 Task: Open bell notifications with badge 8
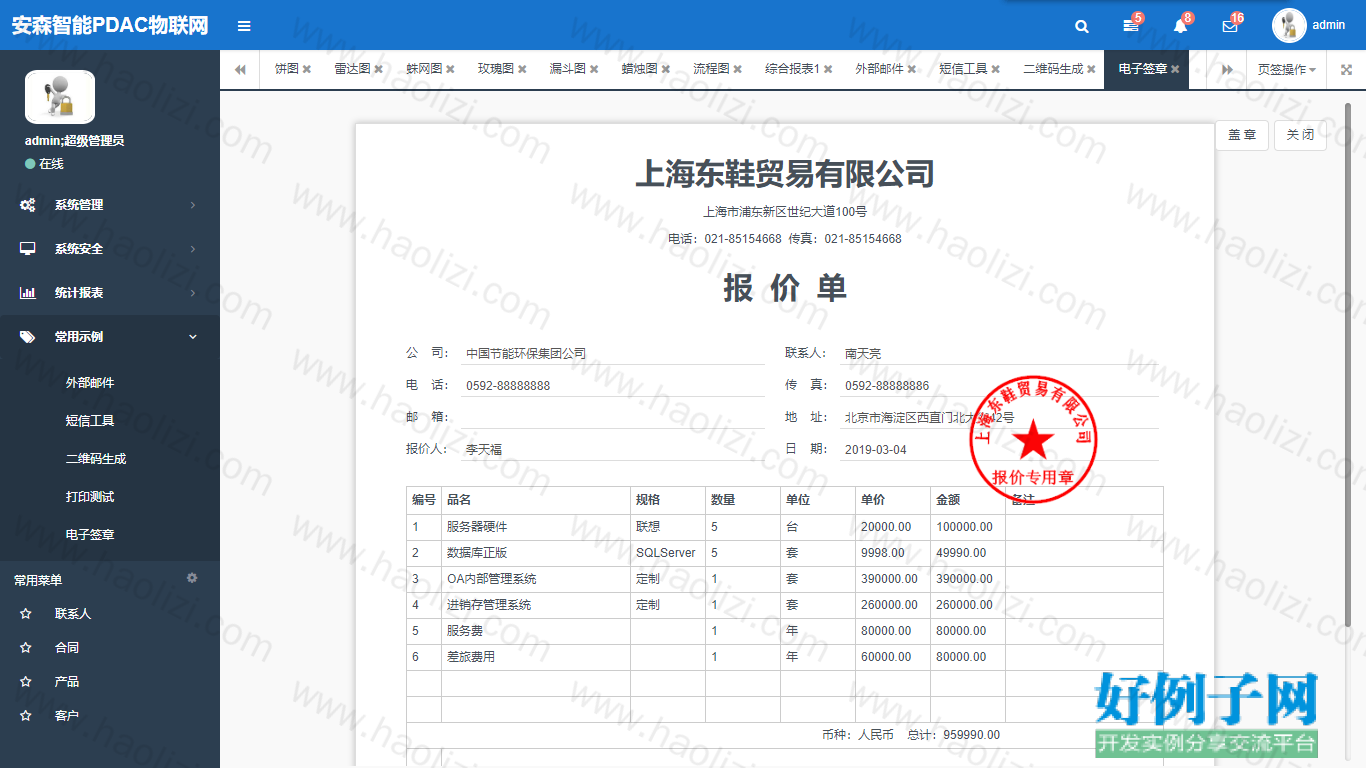point(1180,26)
